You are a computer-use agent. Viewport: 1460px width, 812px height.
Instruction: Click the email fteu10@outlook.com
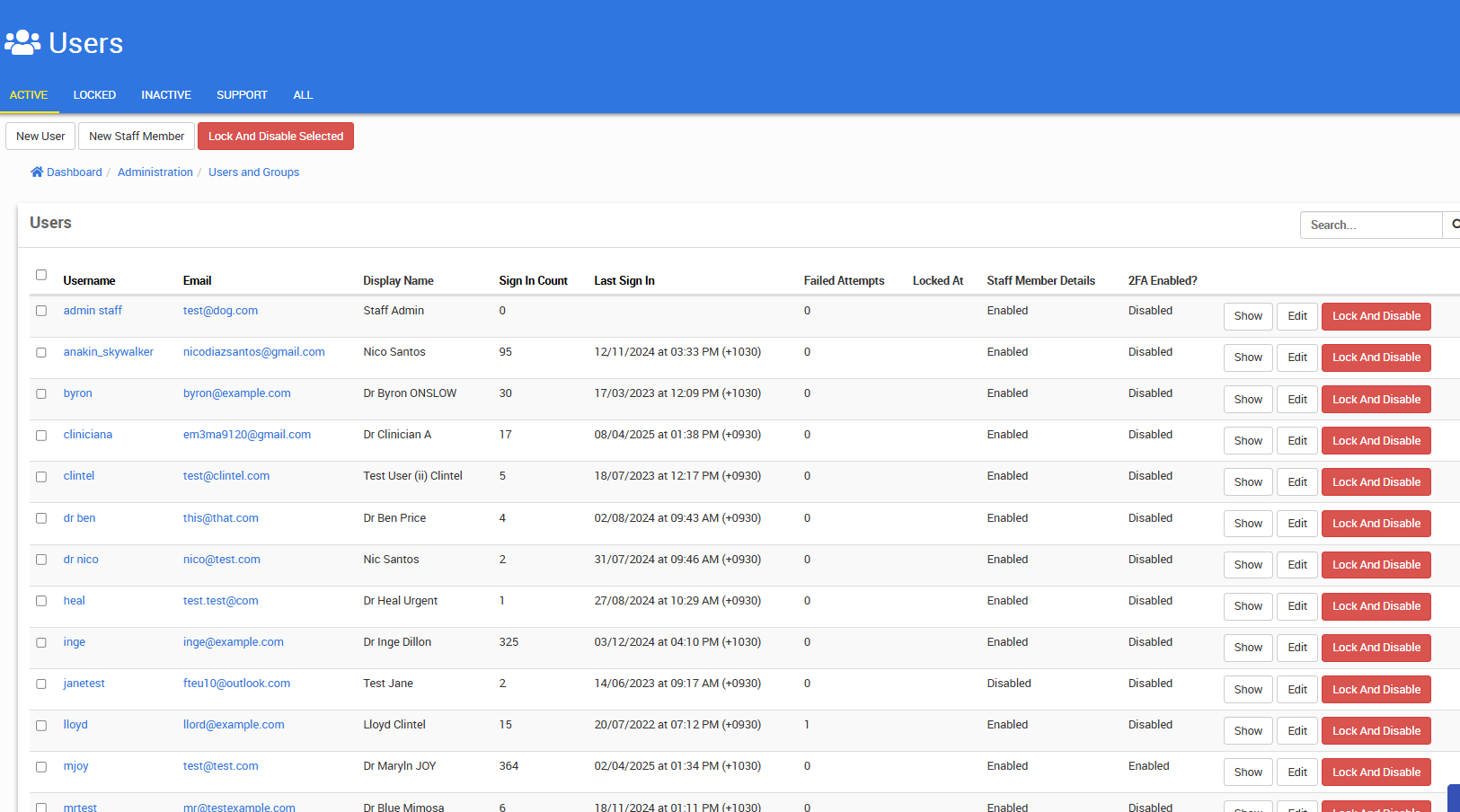(x=237, y=684)
